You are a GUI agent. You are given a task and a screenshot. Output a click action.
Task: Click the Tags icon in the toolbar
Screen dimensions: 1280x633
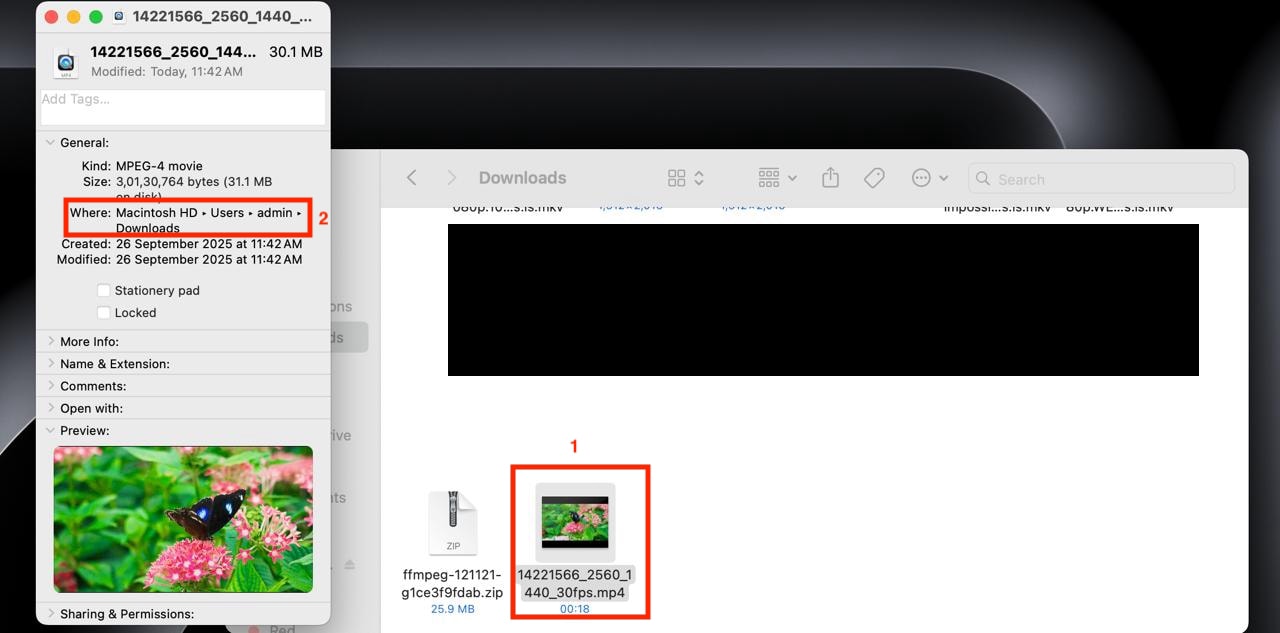point(873,177)
